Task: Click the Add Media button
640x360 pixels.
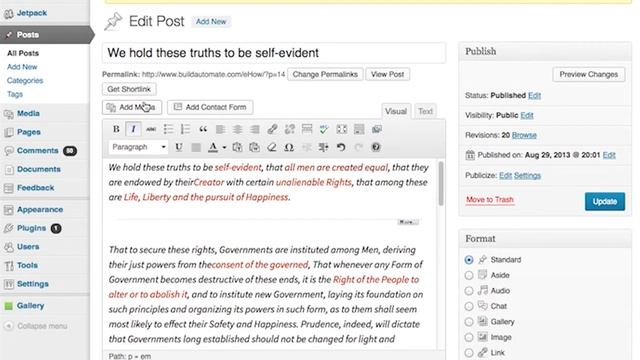Action: coord(132,107)
